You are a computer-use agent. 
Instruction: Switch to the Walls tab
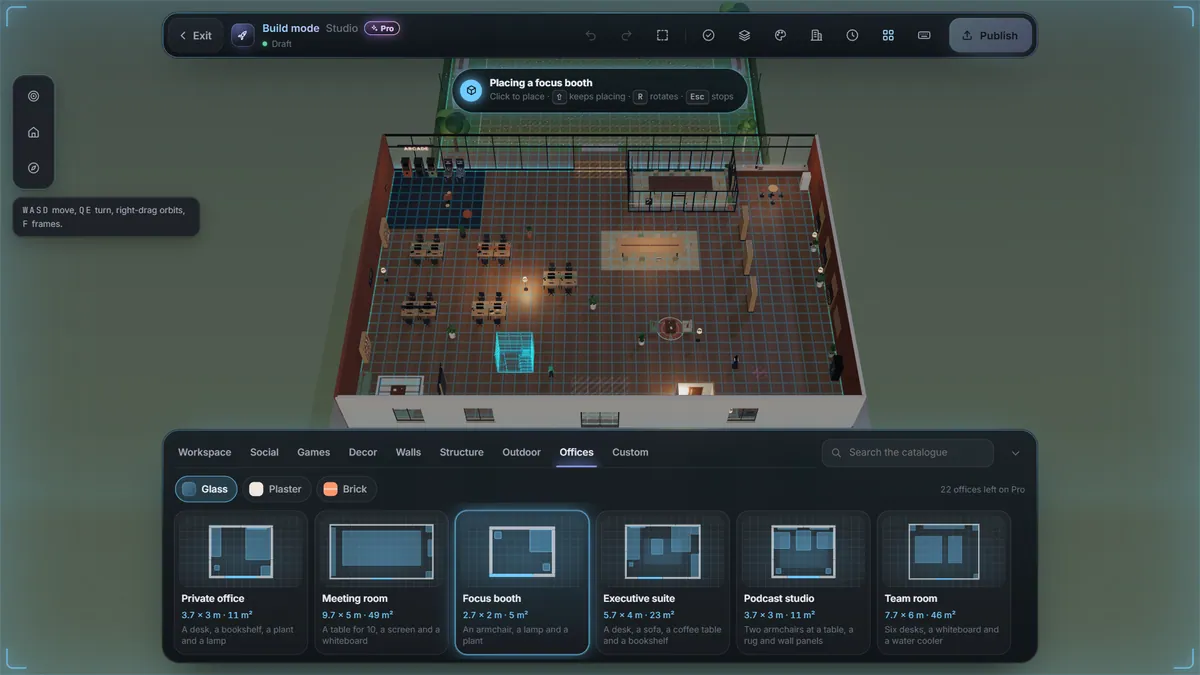click(x=408, y=452)
